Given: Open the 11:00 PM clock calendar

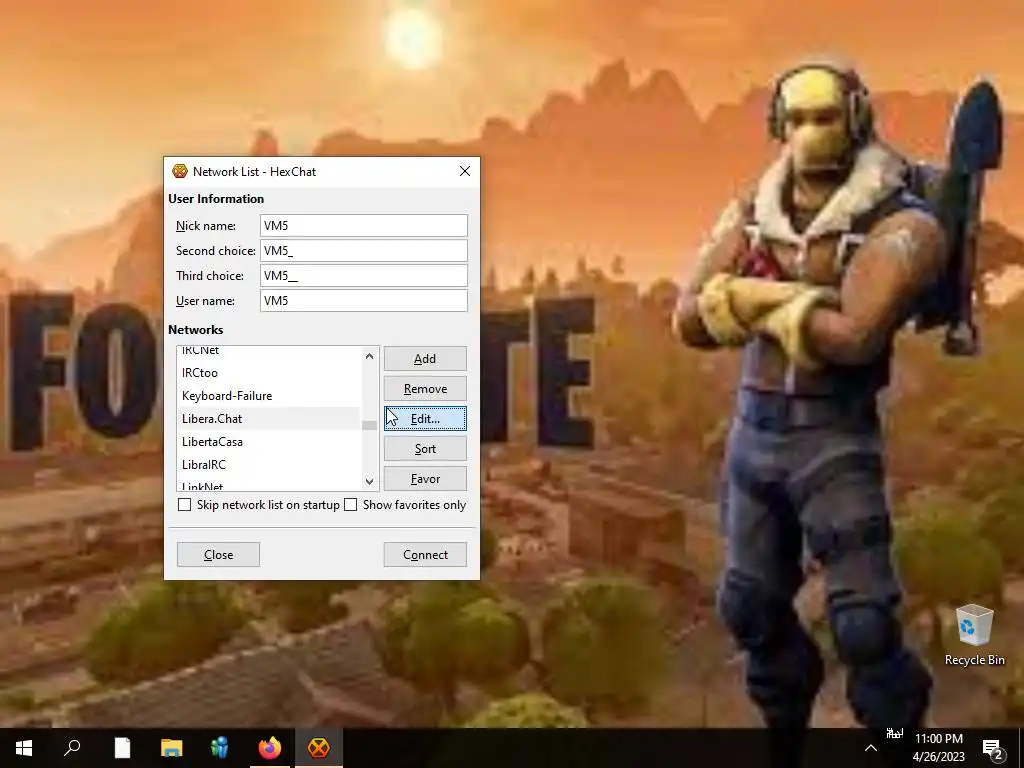Looking at the screenshot, I should click(x=938, y=748).
